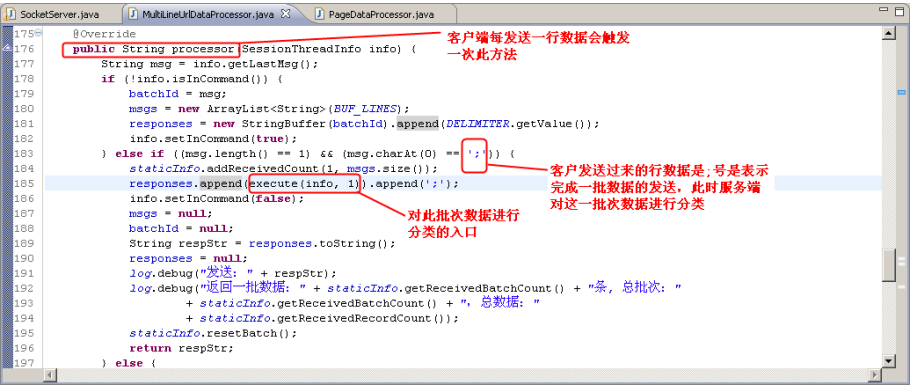Click the Java file icon on MultiLineUrlDataProcessor.java tab
The height and width of the screenshot is (386, 910).
click(132, 13)
